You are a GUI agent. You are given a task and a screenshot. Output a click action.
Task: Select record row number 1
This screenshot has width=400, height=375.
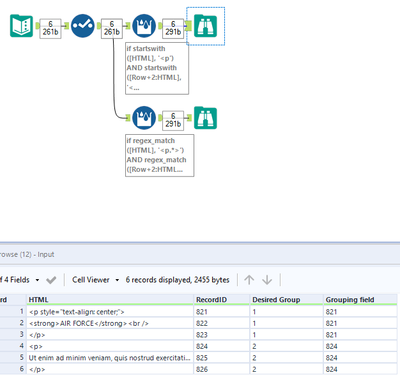(x=13, y=312)
